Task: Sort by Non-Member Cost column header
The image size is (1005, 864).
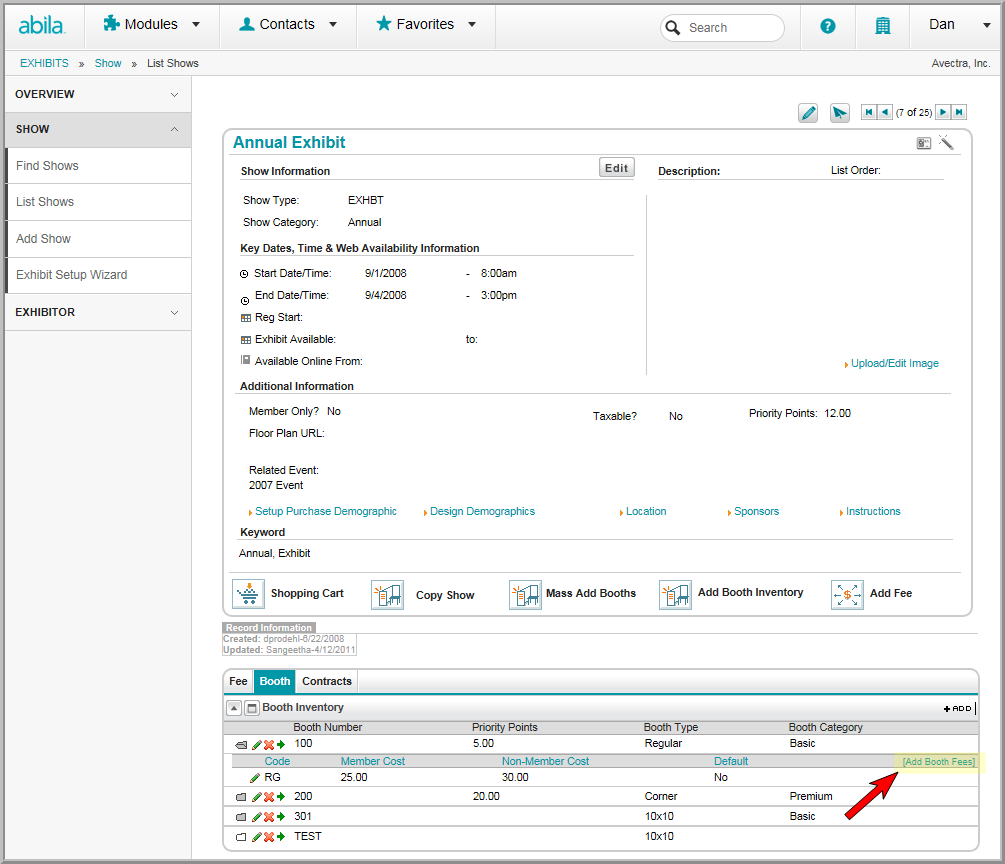Action: pos(545,761)
